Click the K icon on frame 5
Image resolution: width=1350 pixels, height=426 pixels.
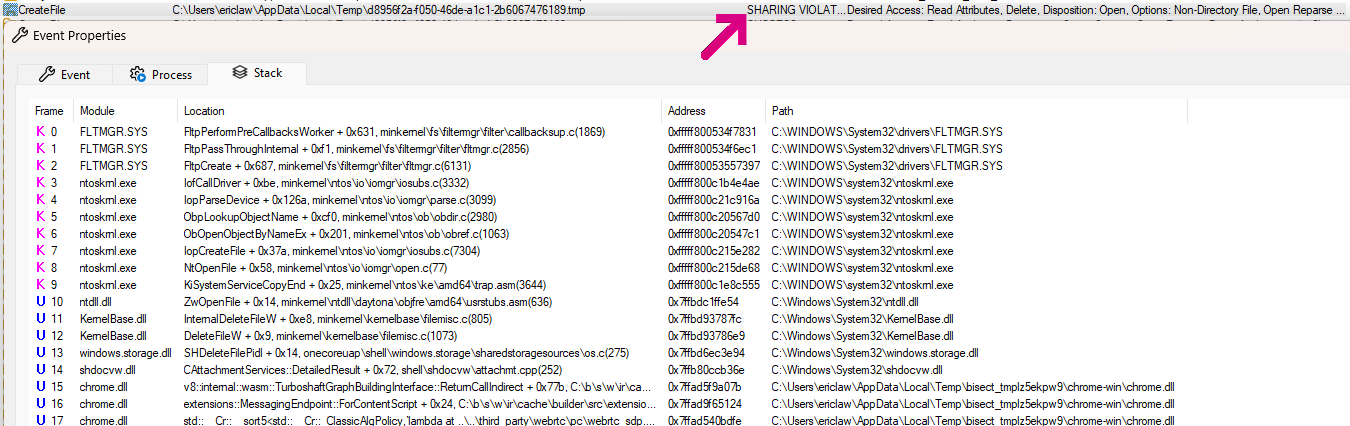click(x=40, y=217)
